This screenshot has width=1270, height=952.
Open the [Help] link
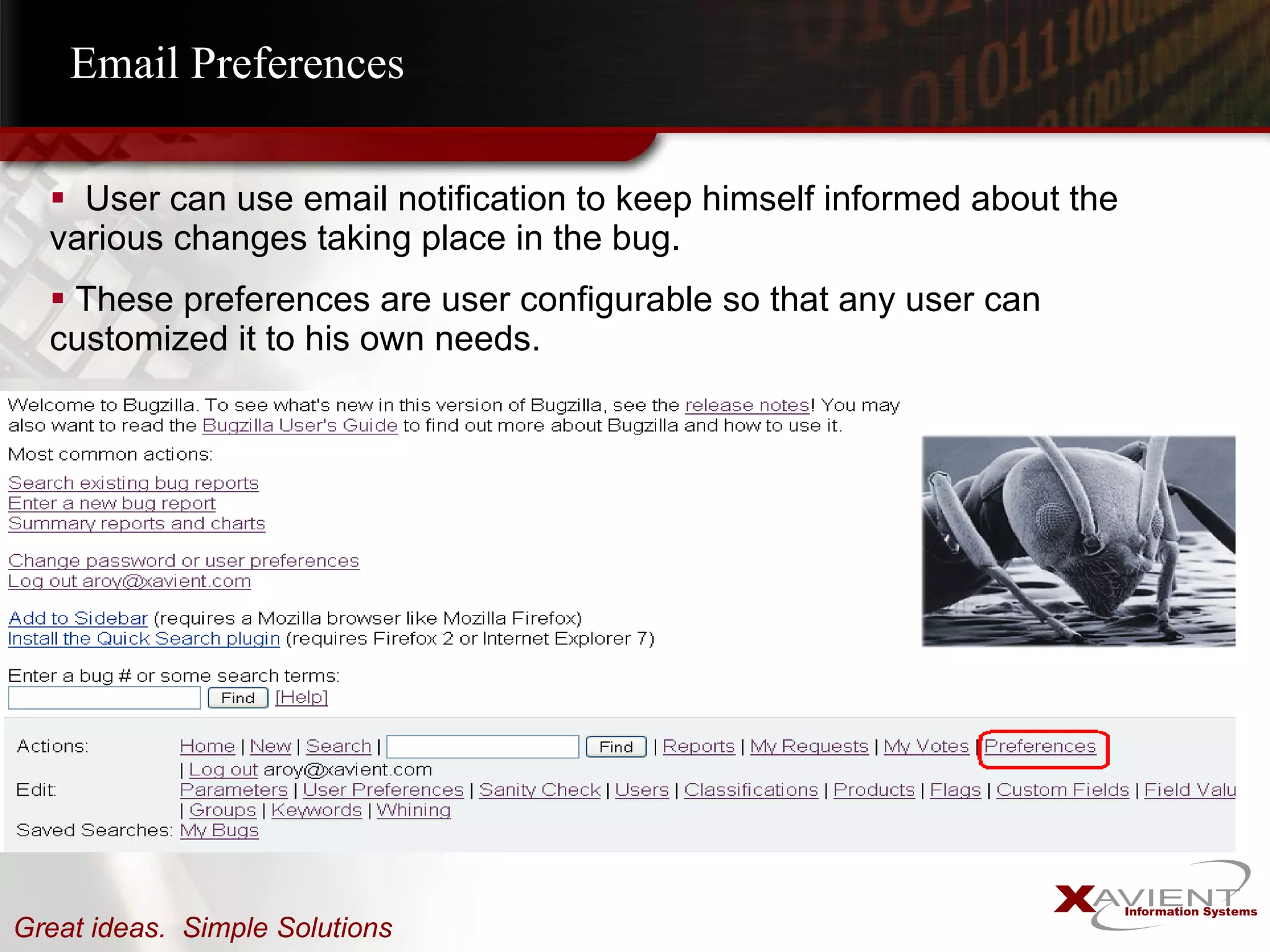(301, 697)
